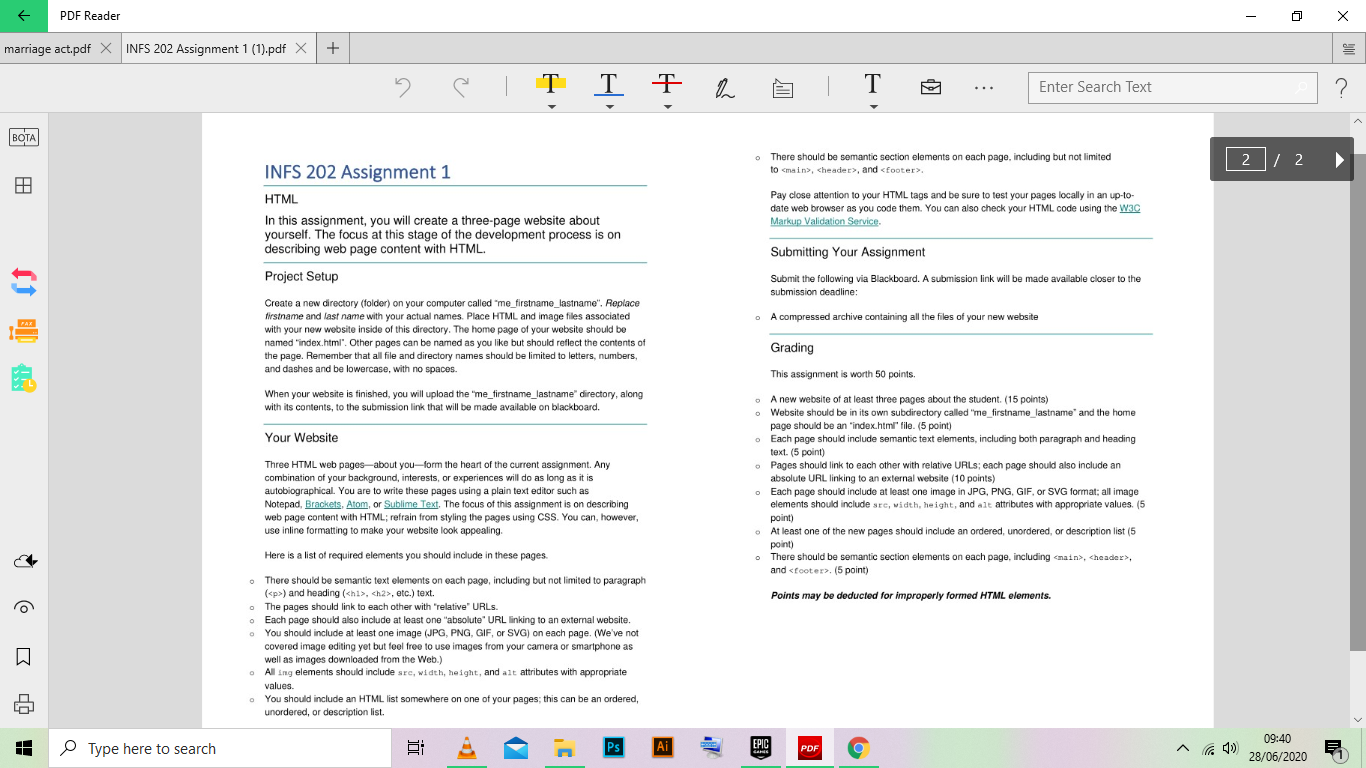Open Windows Start menu

click(x=24, y=748)
